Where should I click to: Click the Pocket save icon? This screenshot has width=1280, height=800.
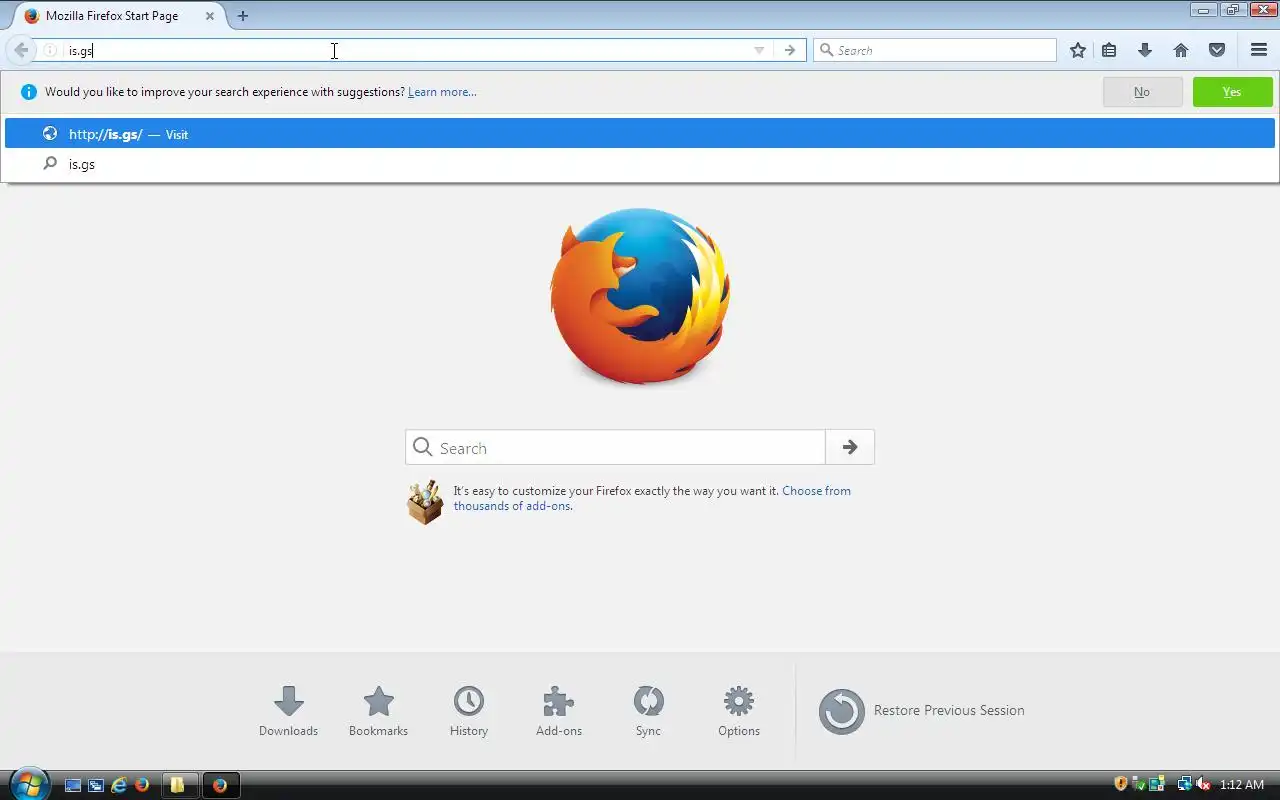(x=1217, y=50)
